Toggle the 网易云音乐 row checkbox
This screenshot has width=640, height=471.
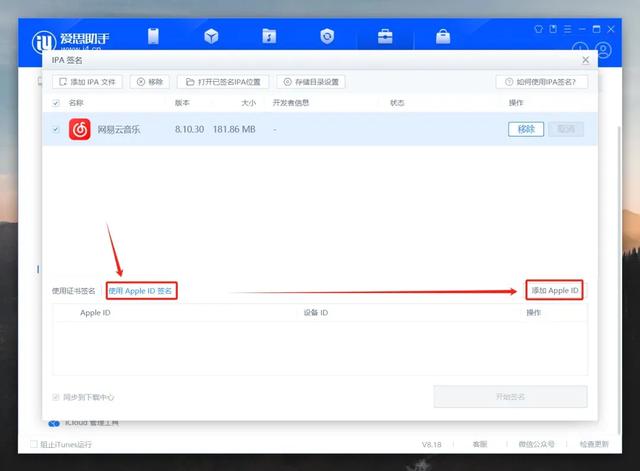(56, 129)
